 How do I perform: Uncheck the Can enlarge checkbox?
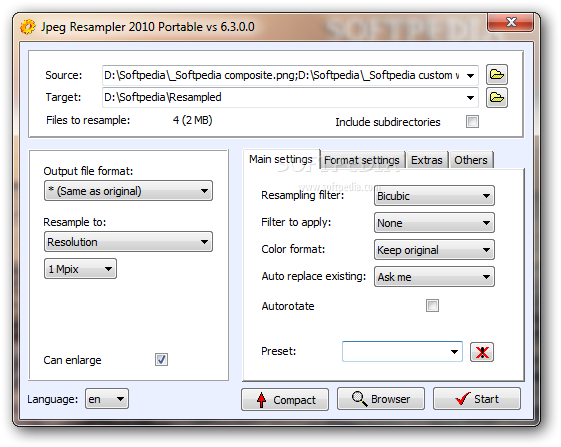point(161,359)
